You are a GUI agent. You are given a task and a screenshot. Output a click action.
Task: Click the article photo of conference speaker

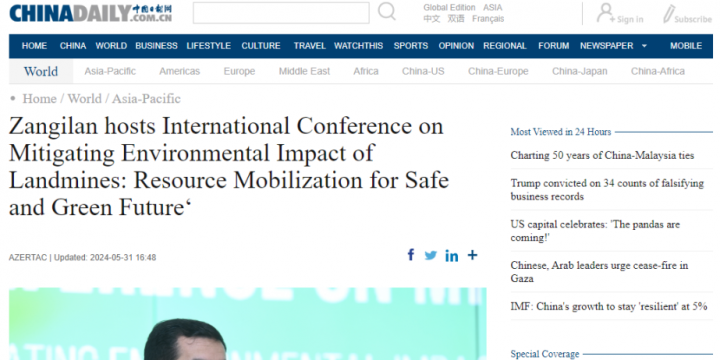(248, 324)
